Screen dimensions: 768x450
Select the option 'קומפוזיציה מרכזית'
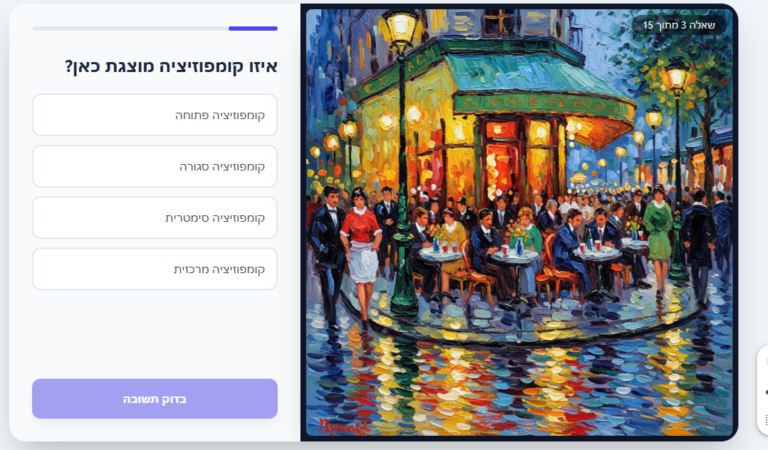point(155,269)
